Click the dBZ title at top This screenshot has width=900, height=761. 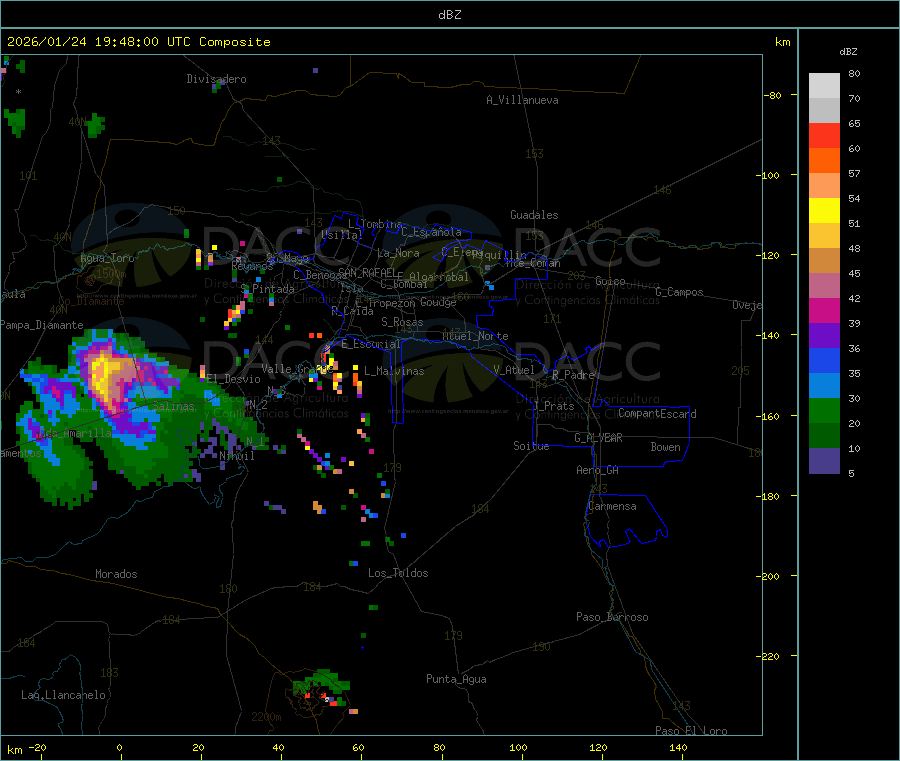pos(449,15)
